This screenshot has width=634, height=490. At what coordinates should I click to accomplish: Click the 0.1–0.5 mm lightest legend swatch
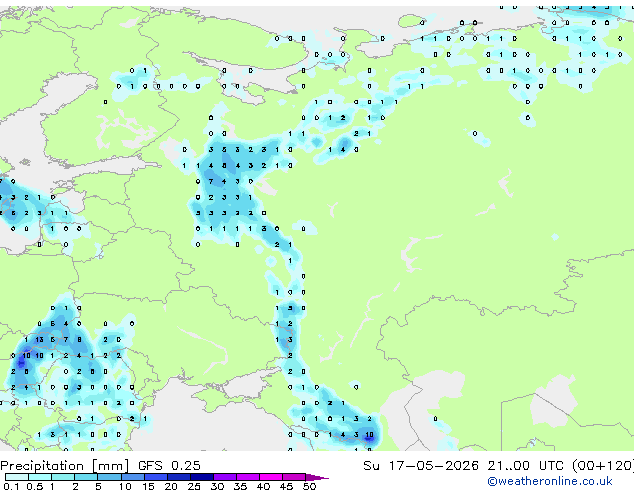17,477
